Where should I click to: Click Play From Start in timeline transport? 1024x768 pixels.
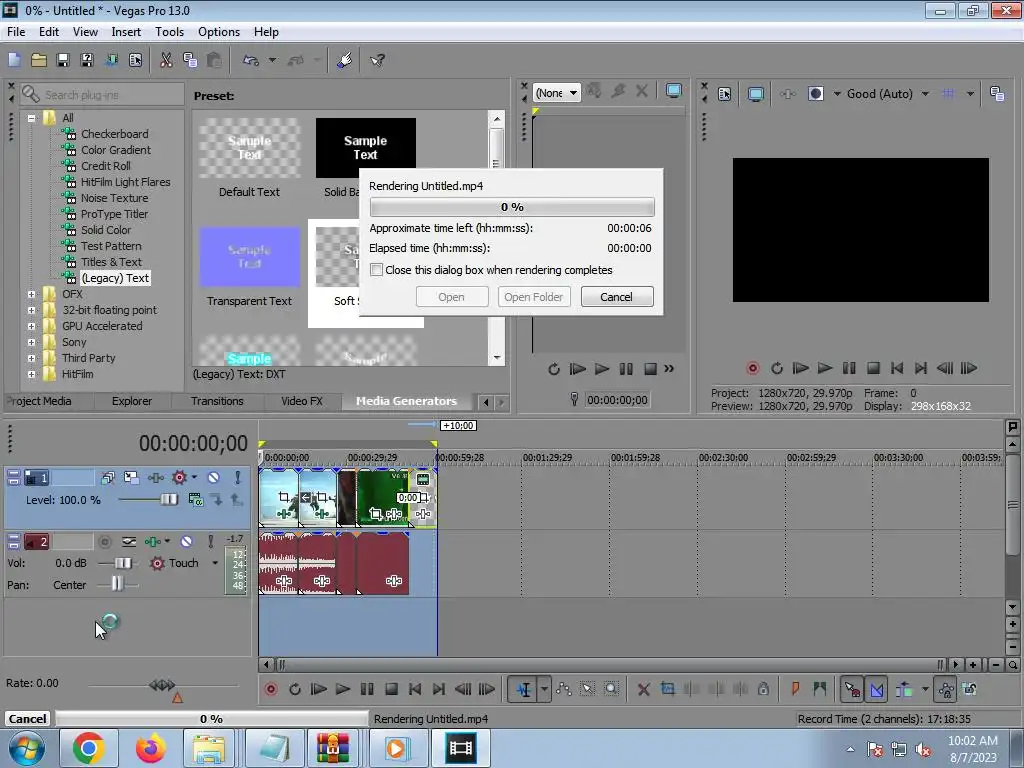click(x=318, y=689)
